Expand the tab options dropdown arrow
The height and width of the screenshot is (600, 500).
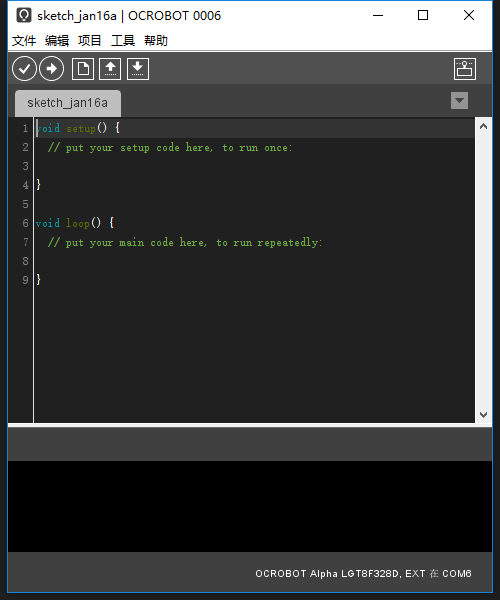pyautogui.click(x=459, y=101)
